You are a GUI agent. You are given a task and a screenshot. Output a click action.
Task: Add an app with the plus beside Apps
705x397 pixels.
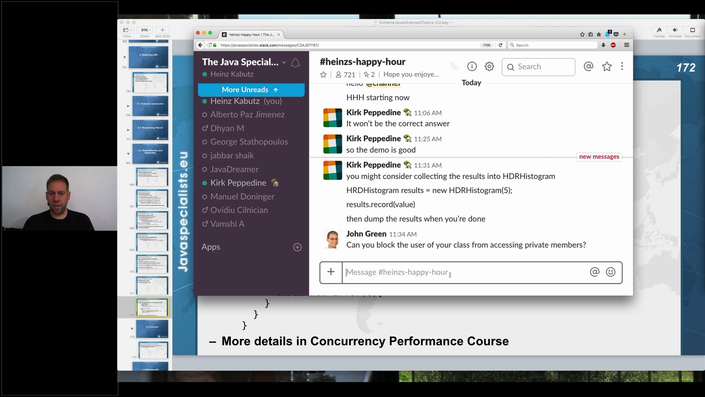click(x=297, y=247)
